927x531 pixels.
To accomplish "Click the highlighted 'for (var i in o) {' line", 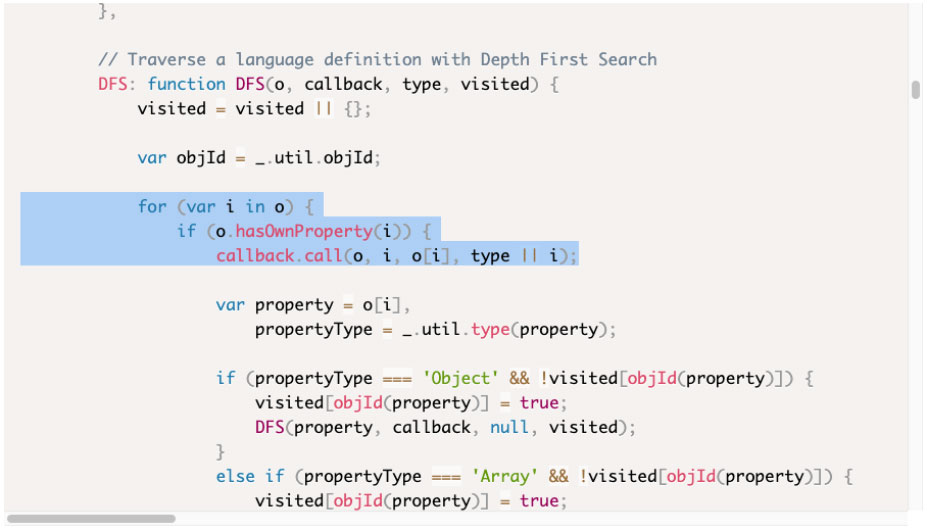I will (x=226, y=206).
